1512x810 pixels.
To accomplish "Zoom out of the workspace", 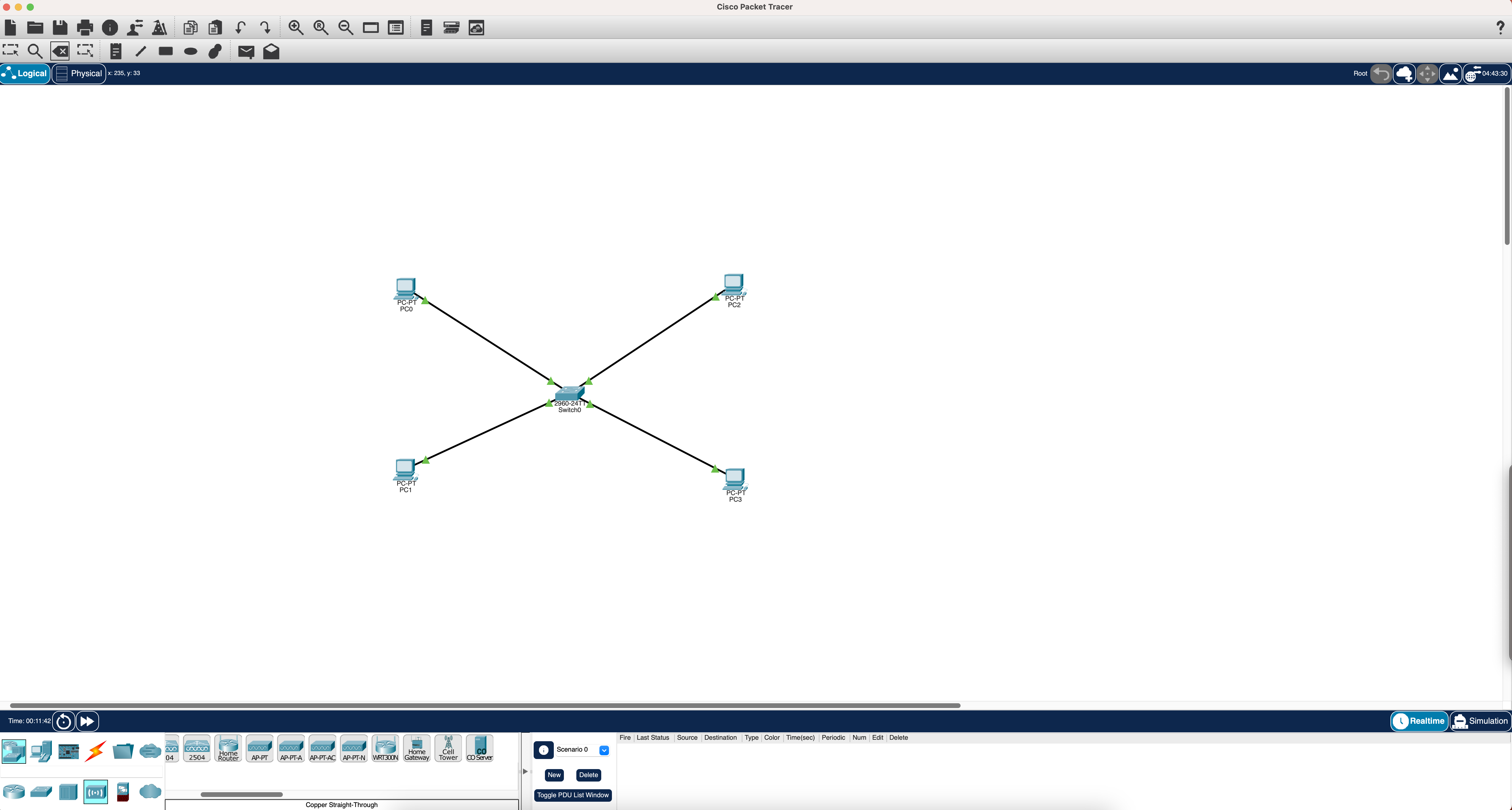I will pyautogui.click(x=346, y=28).
